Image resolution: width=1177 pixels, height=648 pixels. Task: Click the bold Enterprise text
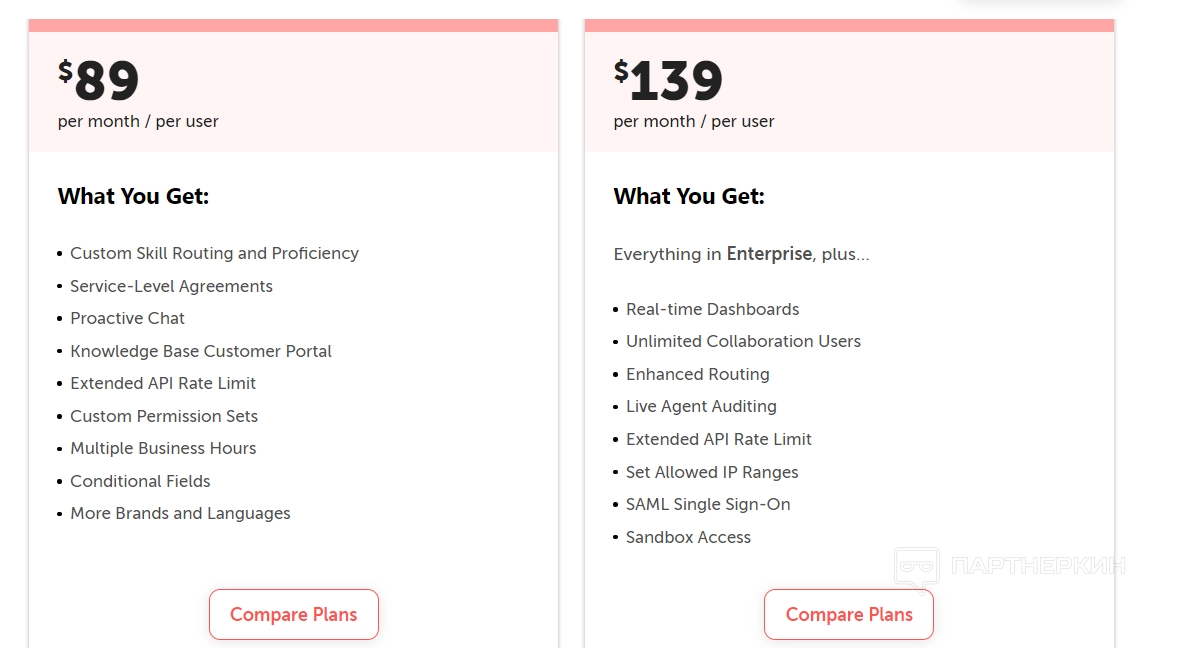pyautogui.click(x=769, y=254)
